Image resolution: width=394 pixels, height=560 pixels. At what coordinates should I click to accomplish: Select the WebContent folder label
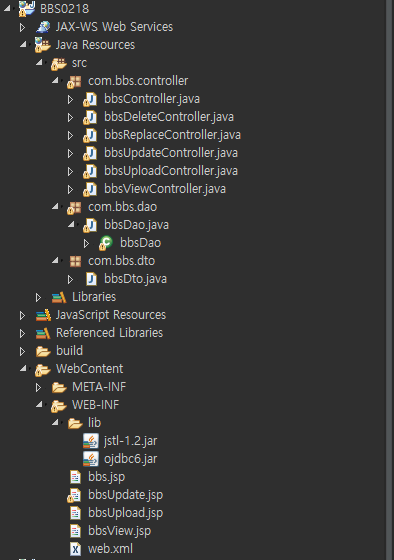tap(90, 369)
